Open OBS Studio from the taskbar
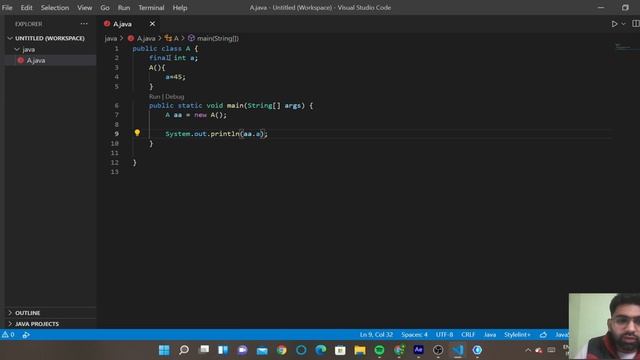640x360 pixels. (438, 350)
